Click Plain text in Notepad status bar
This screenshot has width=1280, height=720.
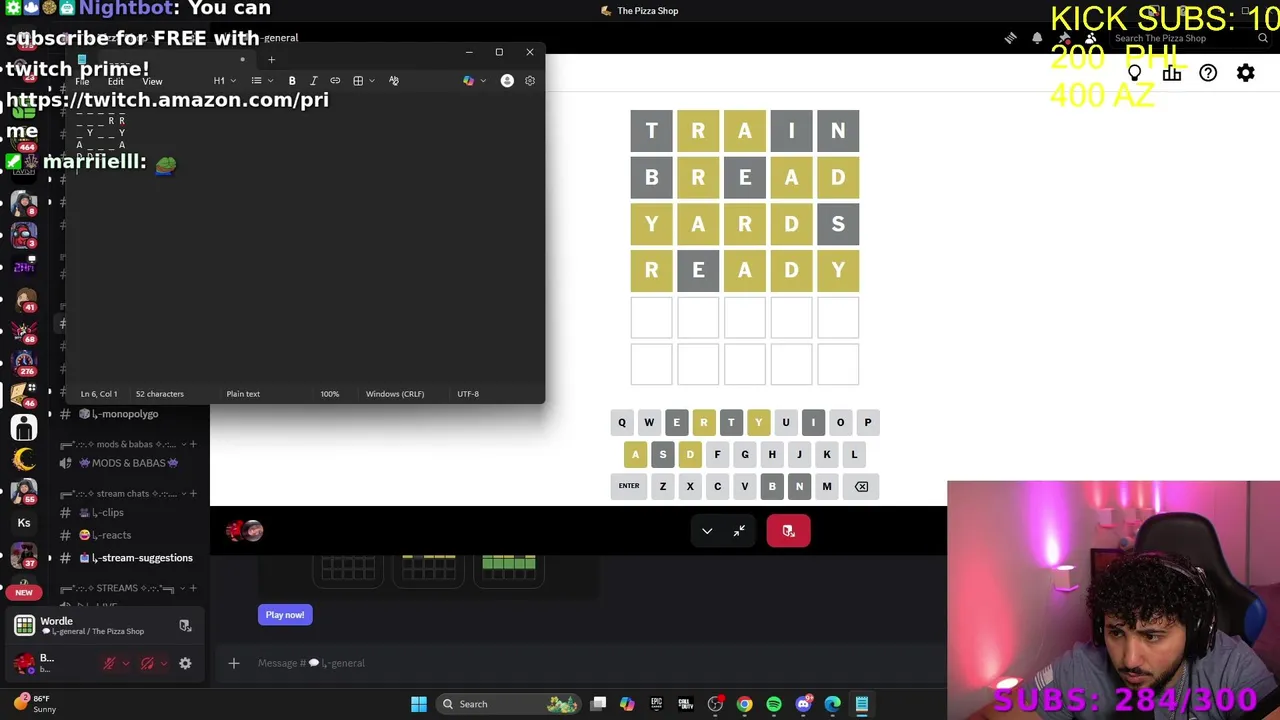[243, 394]
